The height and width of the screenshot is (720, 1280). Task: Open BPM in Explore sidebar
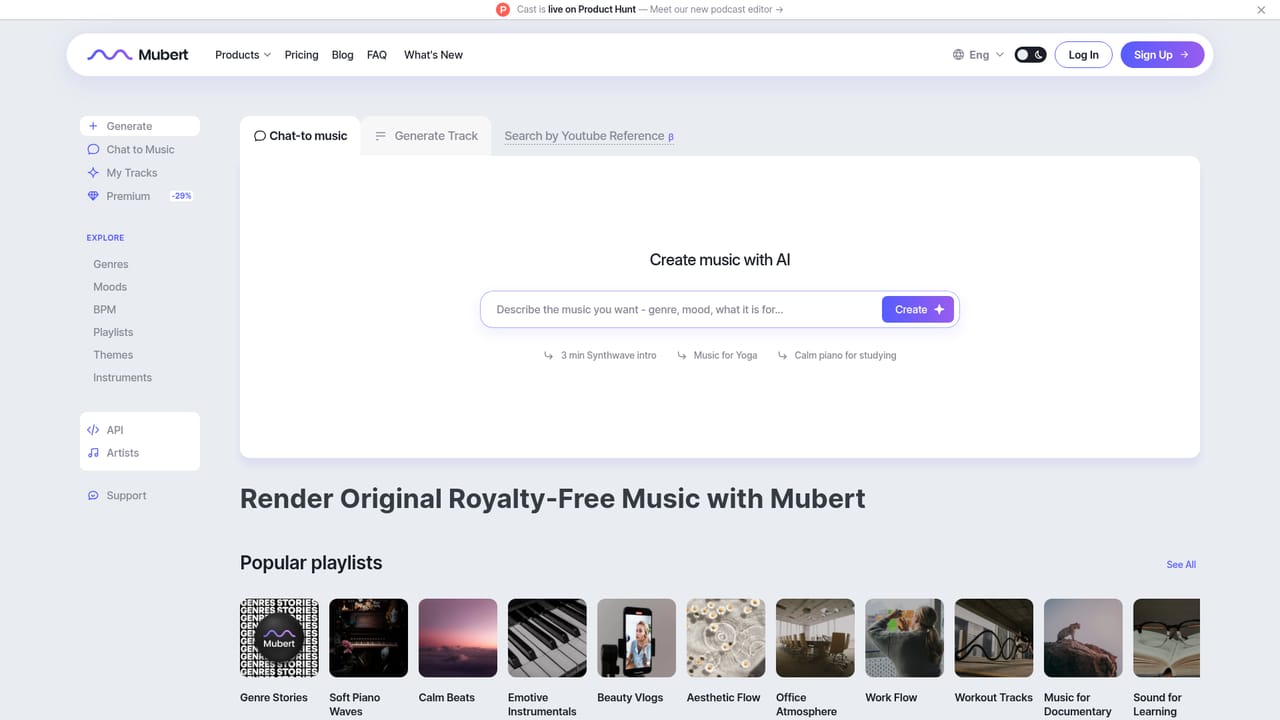point(105,310)
